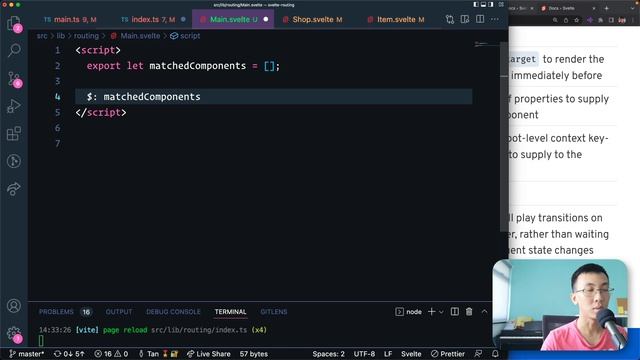
Task: Click the script breadcrumb symbol
Action: coord(185,36)
